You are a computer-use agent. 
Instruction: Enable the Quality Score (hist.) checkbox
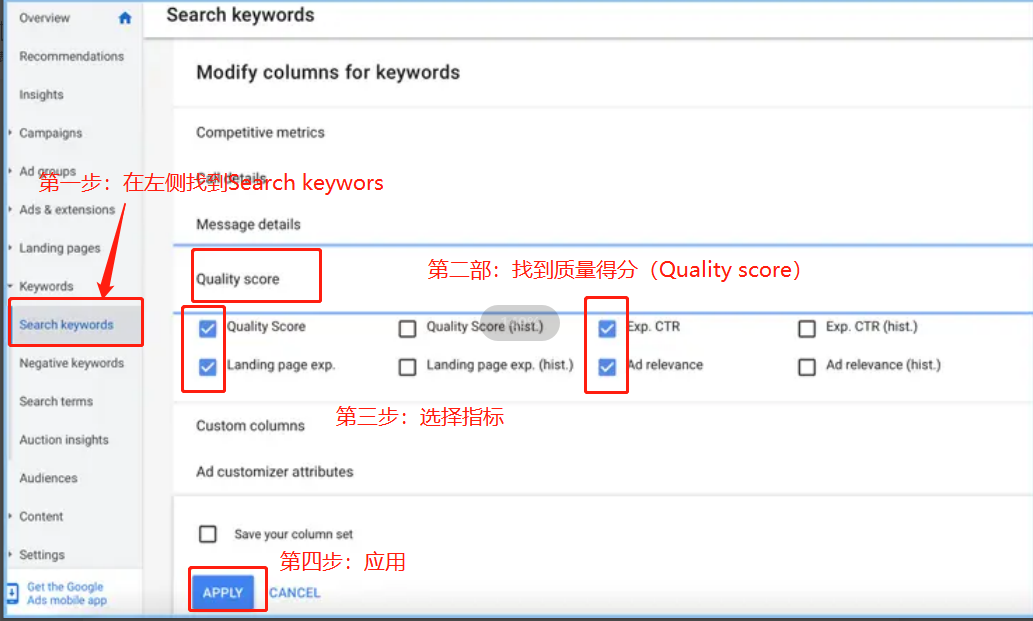pos(407,328)
